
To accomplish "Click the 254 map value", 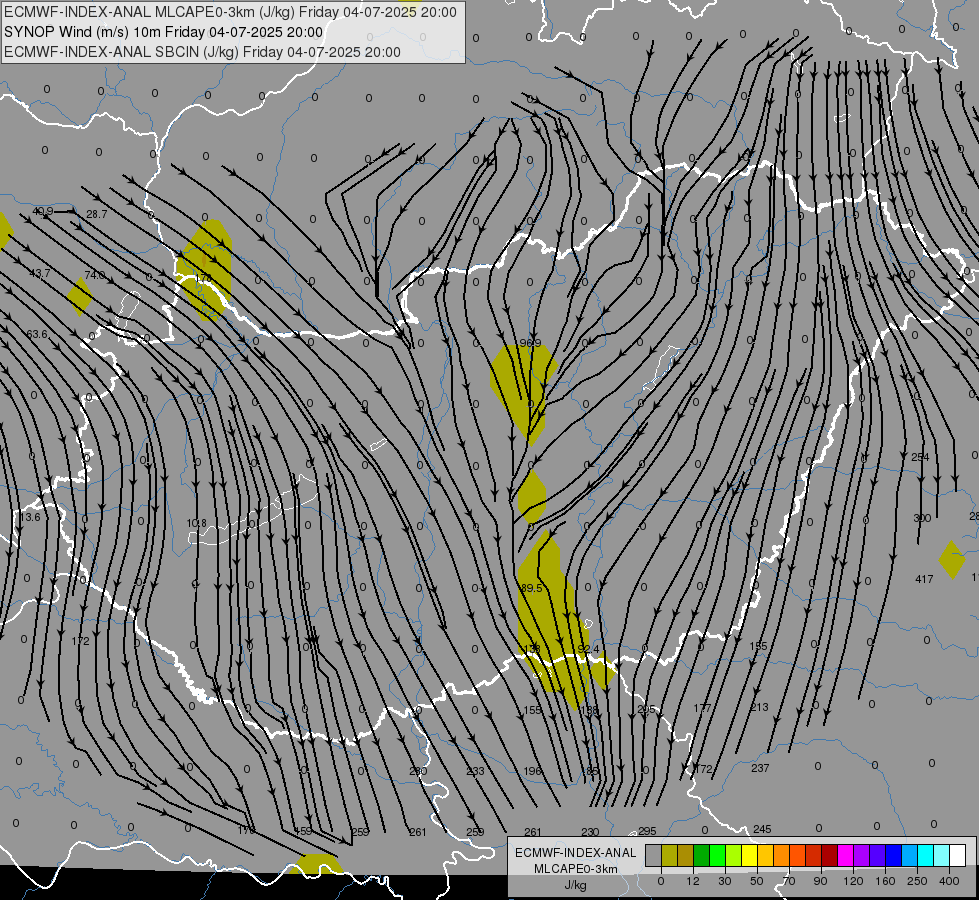I will click(920, 457).
